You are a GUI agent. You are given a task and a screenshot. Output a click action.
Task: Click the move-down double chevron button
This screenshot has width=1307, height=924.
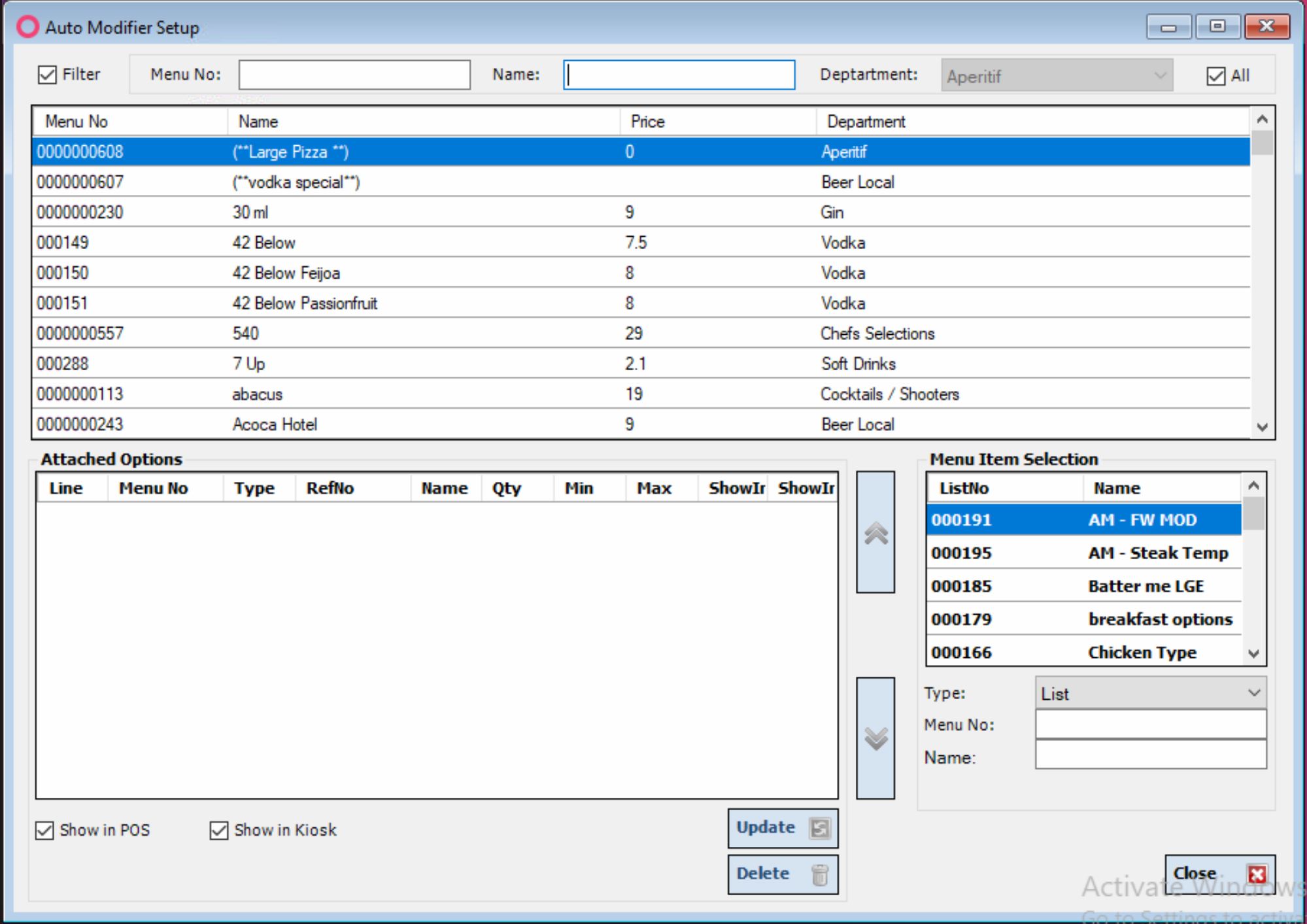[x=875, y=738]
